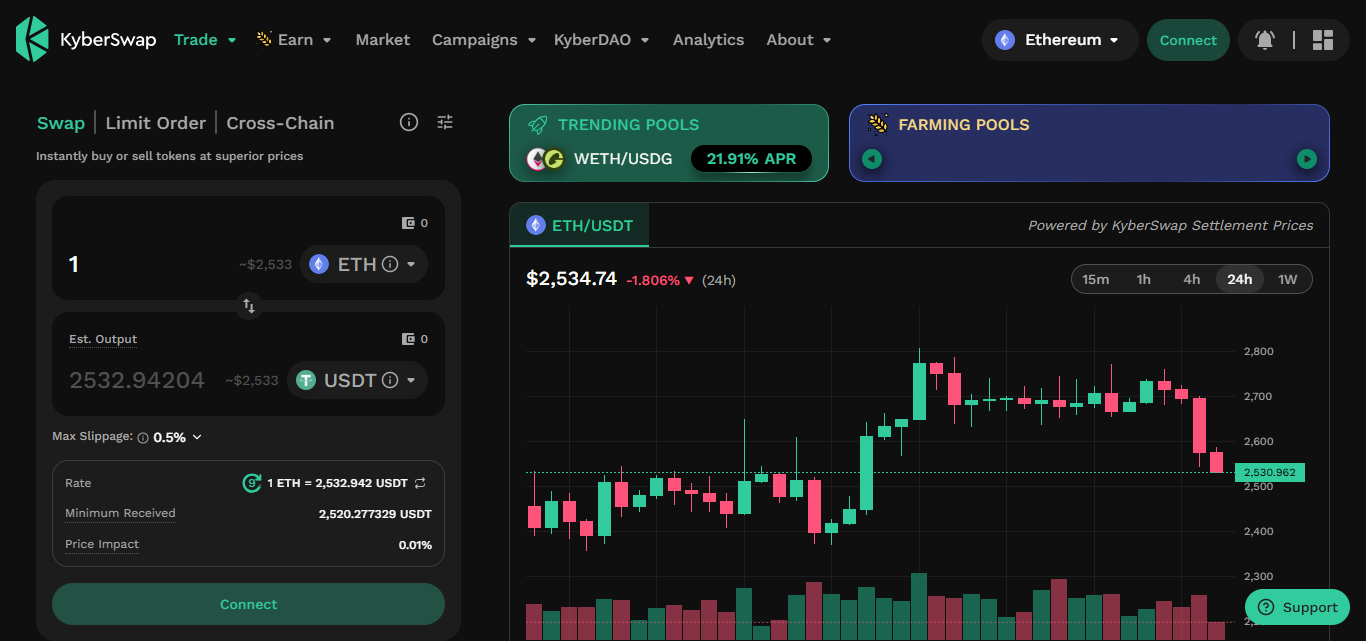Click the Est. Output label
Viewport: 1366px width, 641px height.
[103, 339]
